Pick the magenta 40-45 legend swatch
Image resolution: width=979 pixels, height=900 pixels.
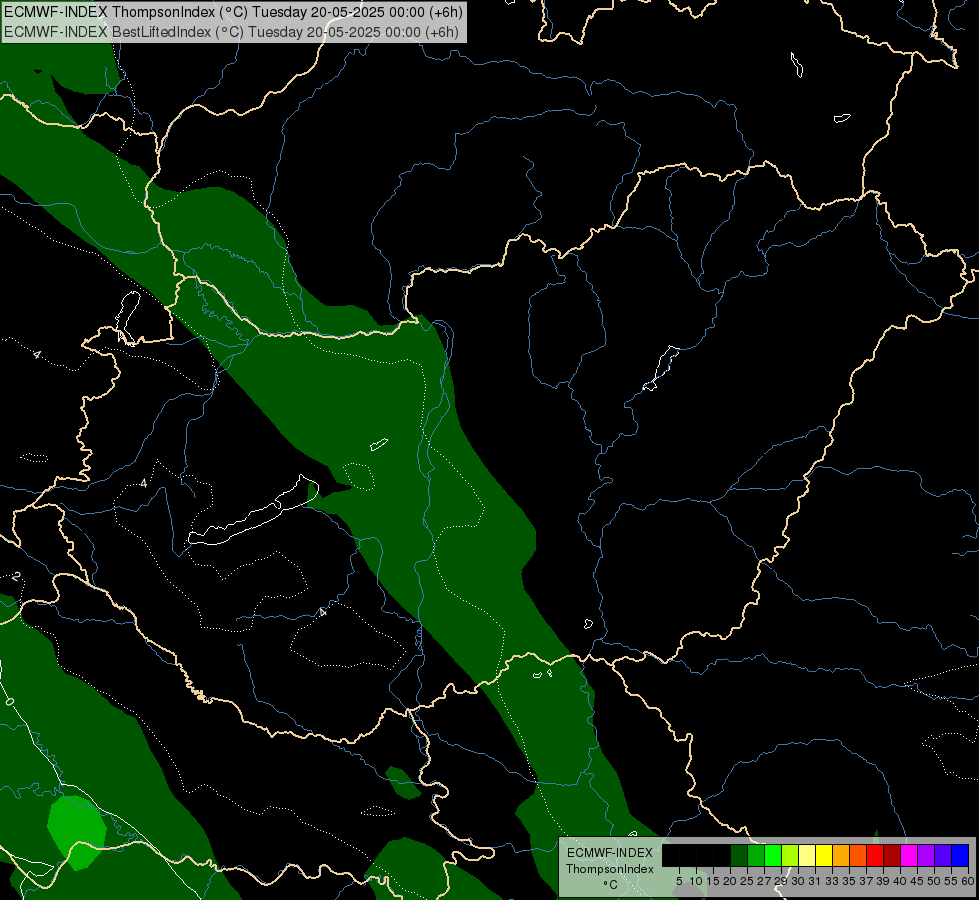click(x=909, y=855)
